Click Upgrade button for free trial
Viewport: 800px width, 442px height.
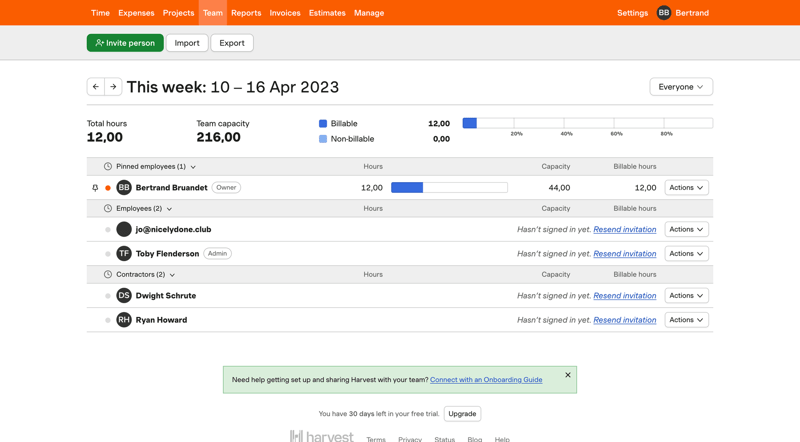[462, 414]
